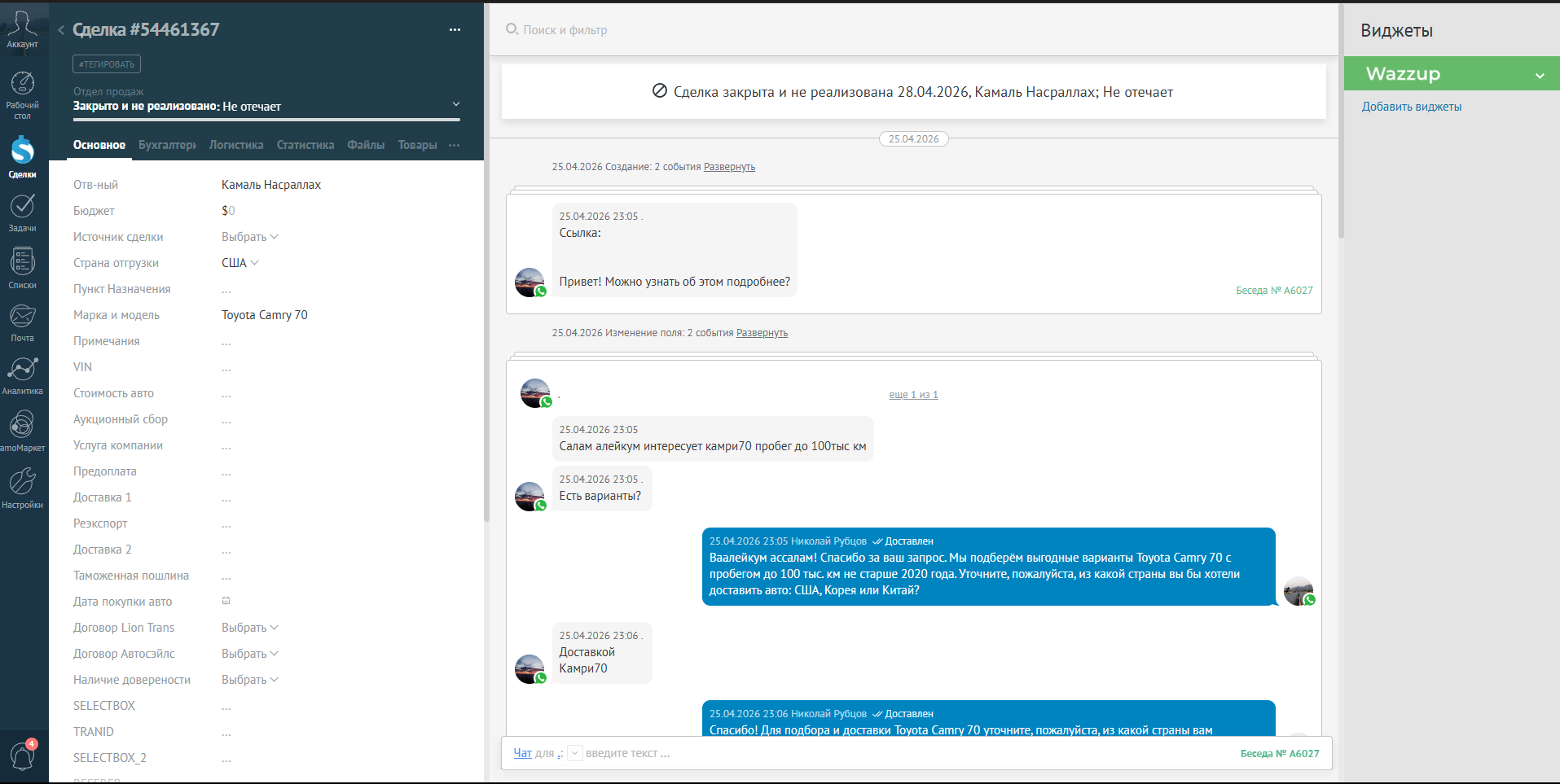Click avatar beside 'Доставкой Камри70' message
1560x784 pixels.
[x=530, y=669]
